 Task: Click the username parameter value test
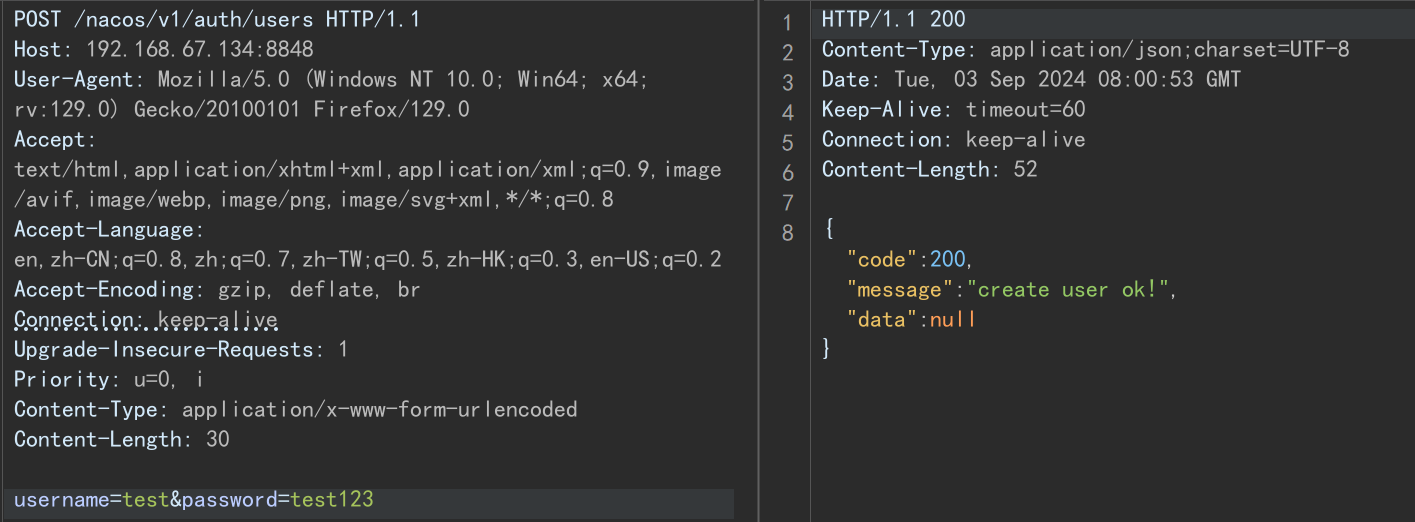click(144, 499)
